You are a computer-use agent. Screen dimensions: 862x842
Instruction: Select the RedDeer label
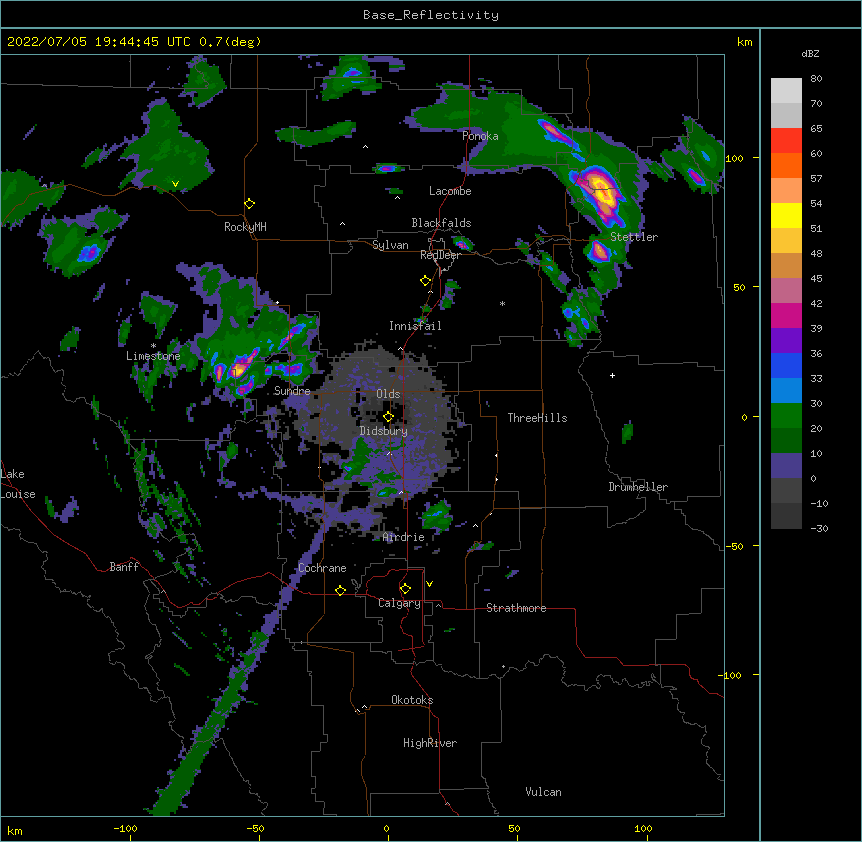[x=440, y=255]
